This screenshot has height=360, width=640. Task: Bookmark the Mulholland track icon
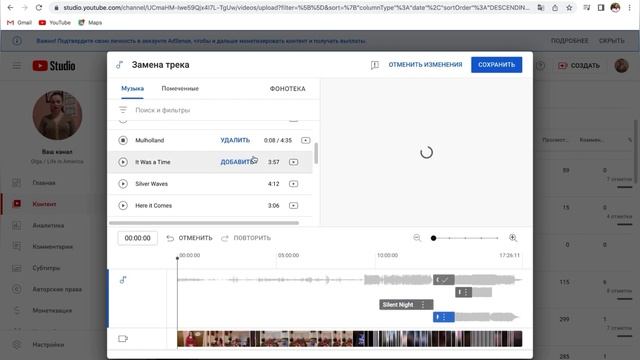click(x=305, y=140)
